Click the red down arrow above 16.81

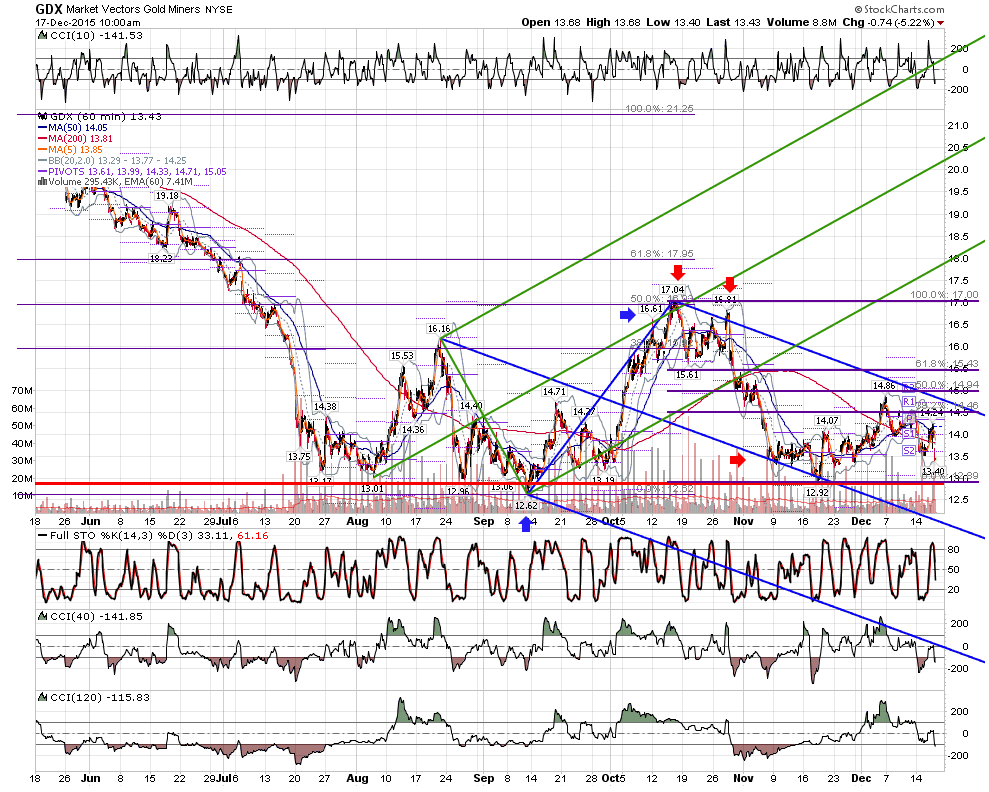tap(729, 283)
